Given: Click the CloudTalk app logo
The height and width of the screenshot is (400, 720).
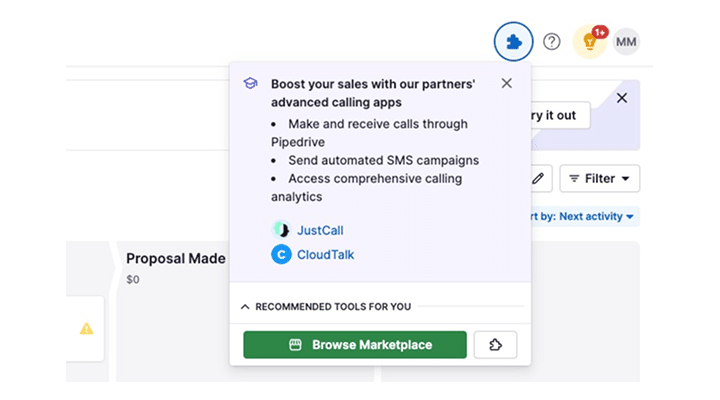Looking at the screenshot, I should click(x=281, y=254).
